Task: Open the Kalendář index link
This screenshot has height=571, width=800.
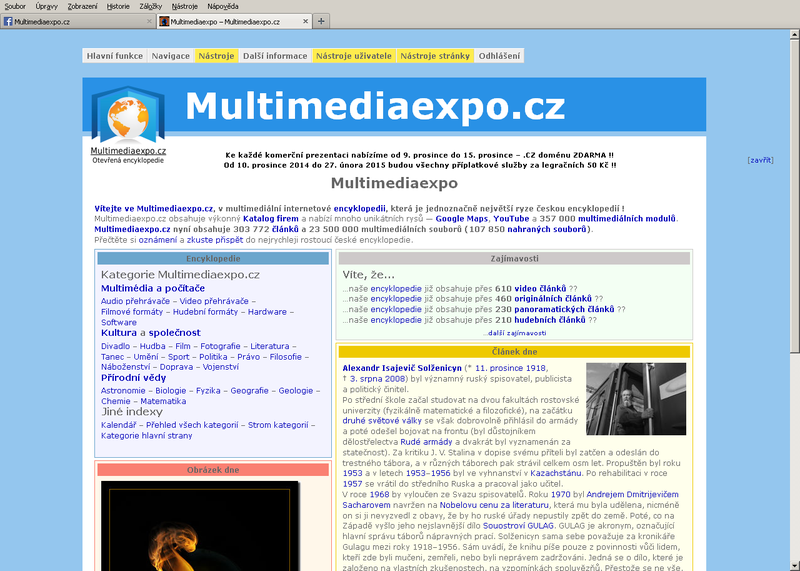Action: pyautogui.click(x=118, y=425)
